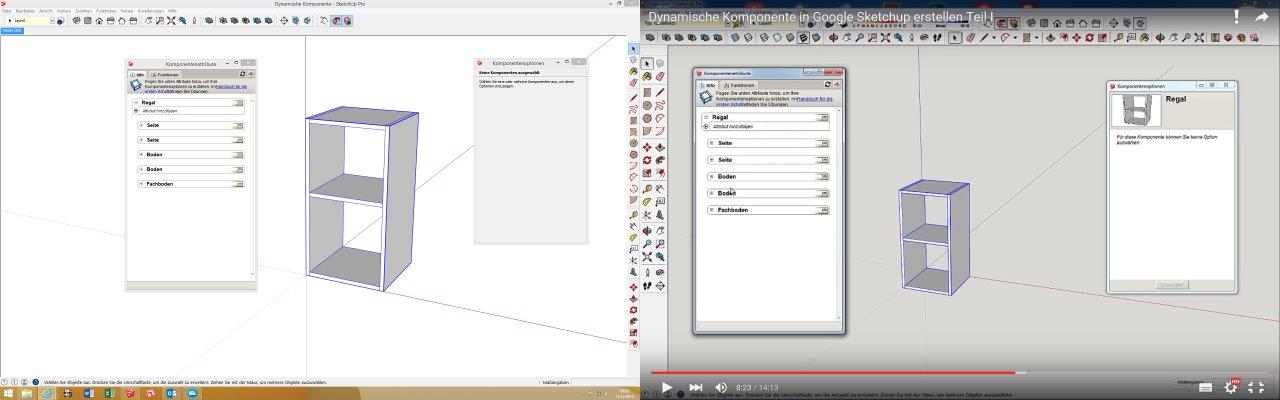Image resolution: width=1280 pixels, height=400 pixels.
Task: Enter fullscreen video mode
Action: [x=1257, y=387]
